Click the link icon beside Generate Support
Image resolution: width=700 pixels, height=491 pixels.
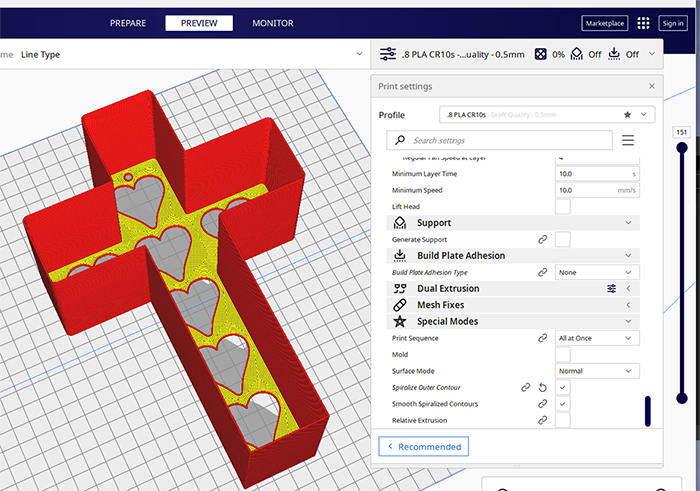[542, 240]
